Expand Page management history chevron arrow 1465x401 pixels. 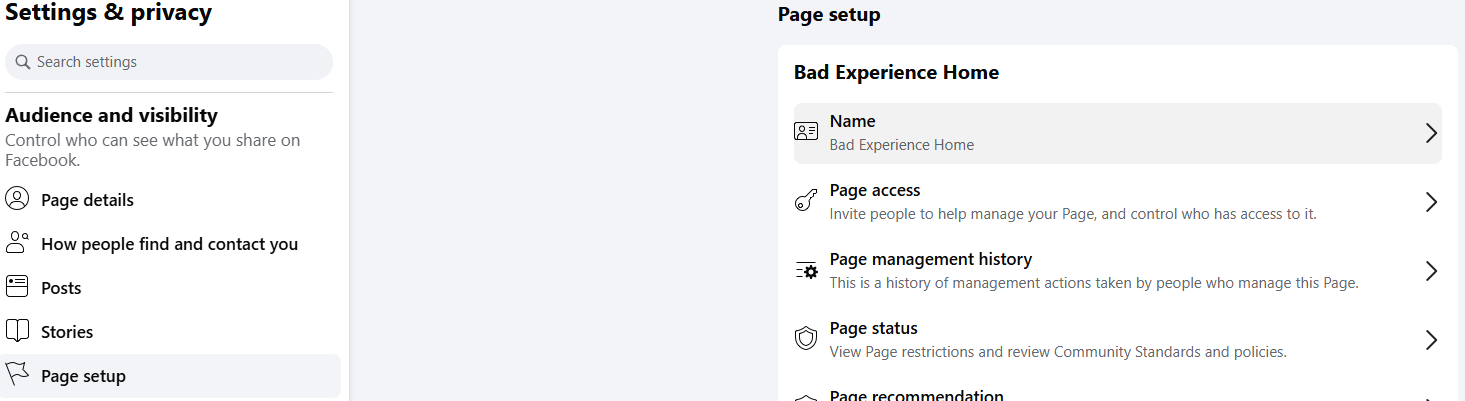1431,271
